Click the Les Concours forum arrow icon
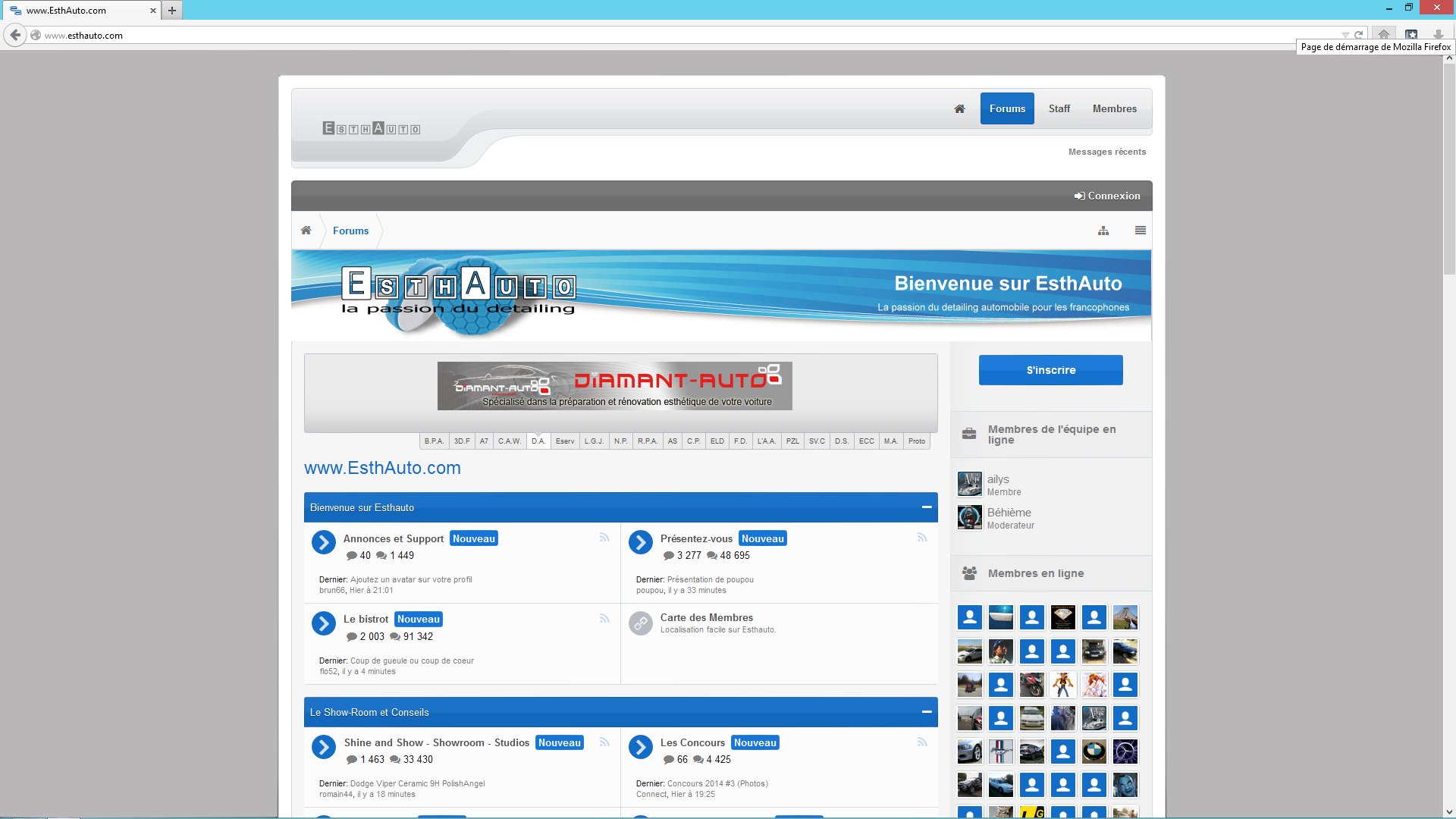This screenshot has height=819, width=1456. [x=641, y=747]
